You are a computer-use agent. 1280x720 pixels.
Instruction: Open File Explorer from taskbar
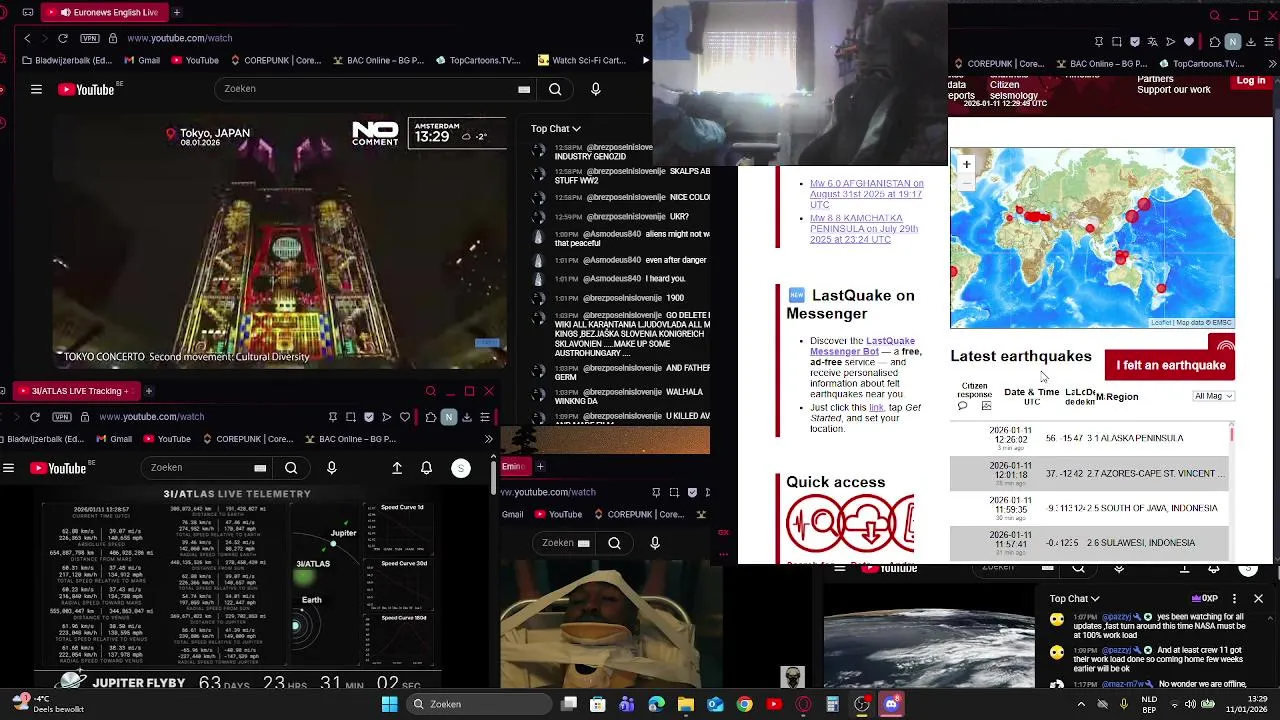(x=685, y=704)
